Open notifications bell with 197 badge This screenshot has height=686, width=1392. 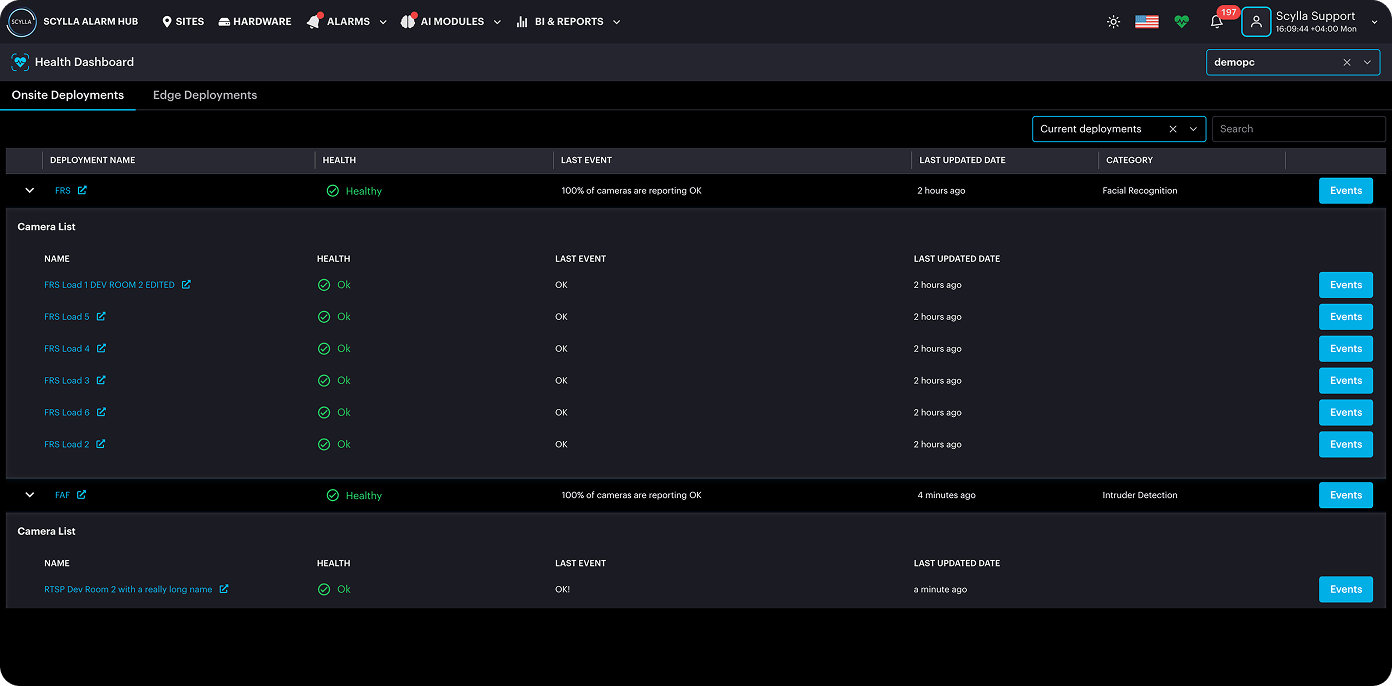pos(1217,22)
